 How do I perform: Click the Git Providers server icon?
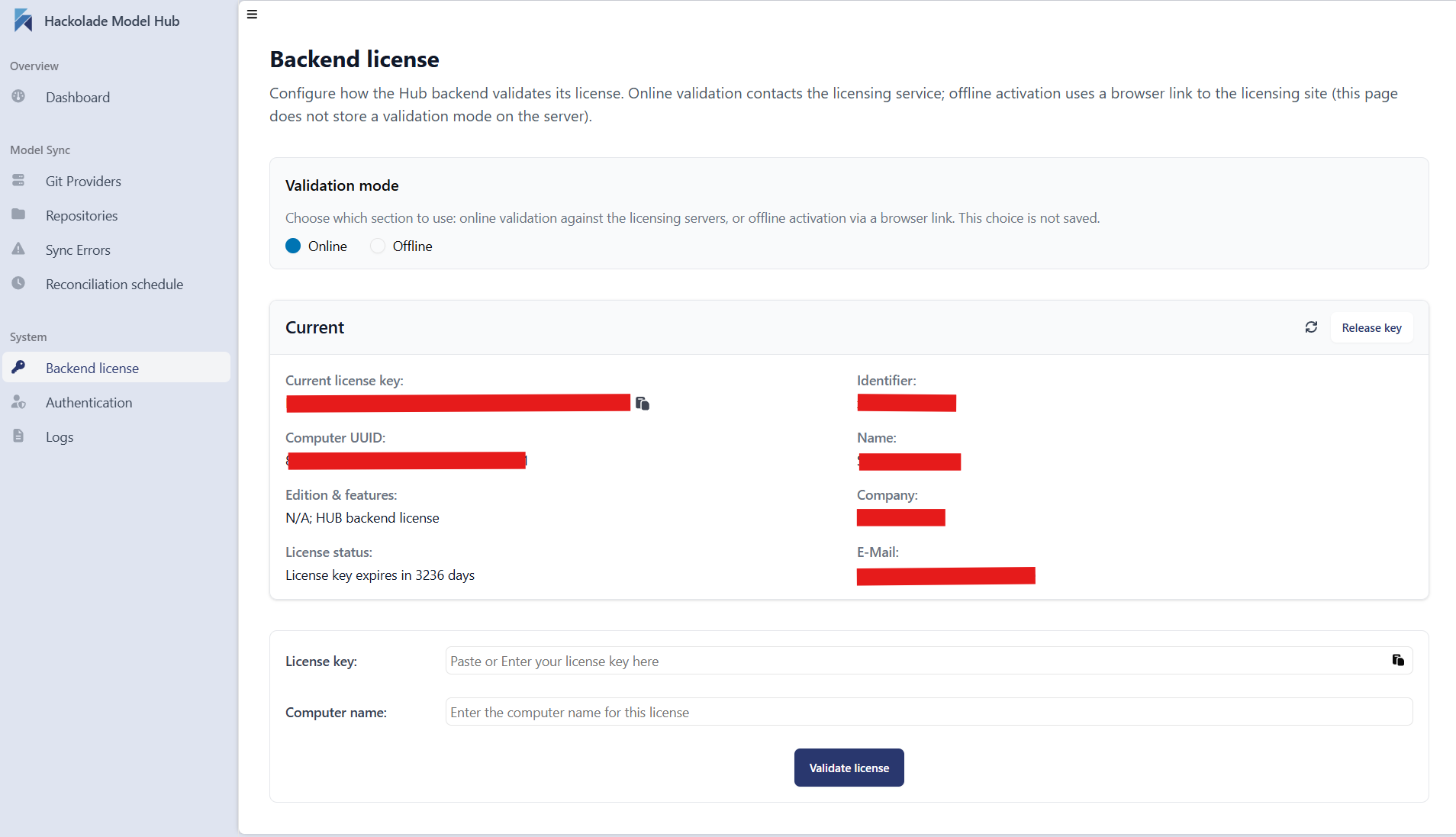coord(18,181)
